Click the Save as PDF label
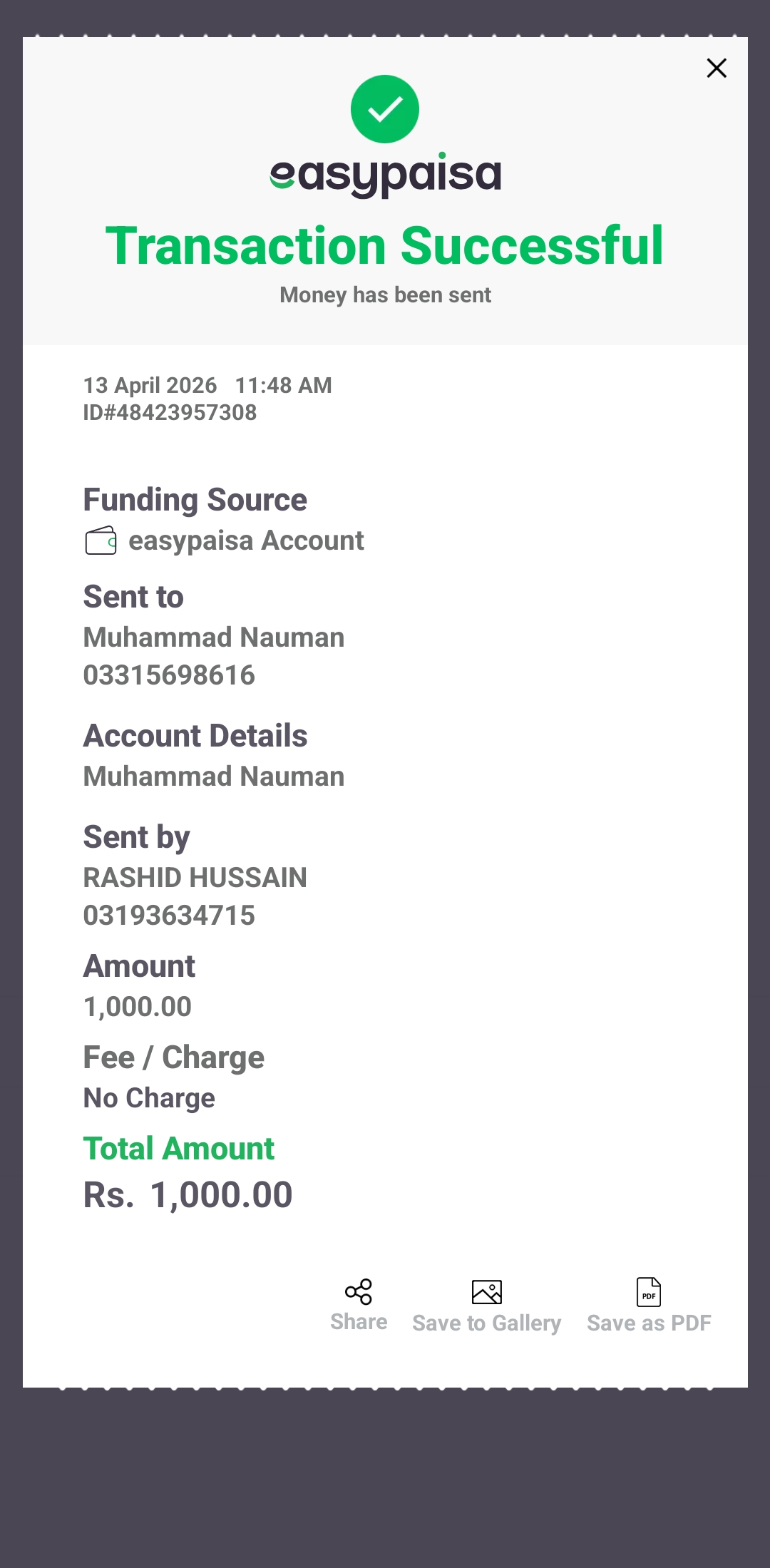Image resolution: width=770 pixels, height=1568 pixels. 649,1323
